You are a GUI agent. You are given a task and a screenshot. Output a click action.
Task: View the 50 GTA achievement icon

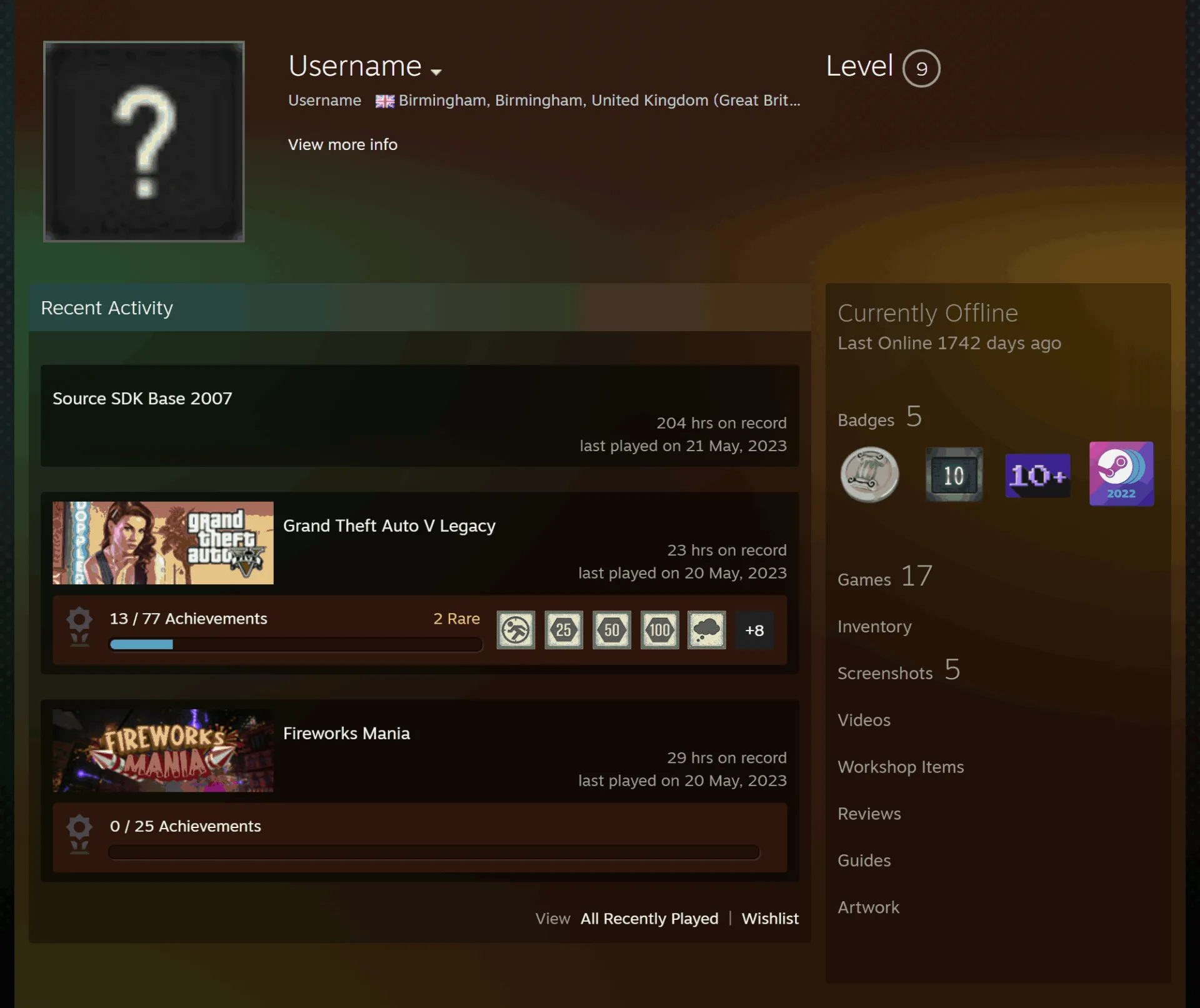(612, 630)
